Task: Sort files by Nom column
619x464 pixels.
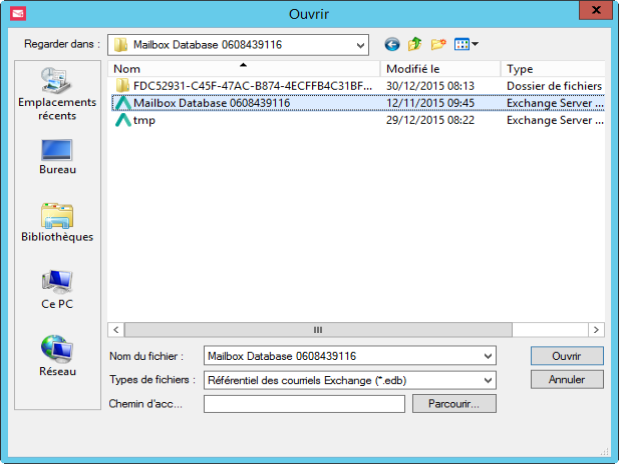Action: [x=244, y=69]
